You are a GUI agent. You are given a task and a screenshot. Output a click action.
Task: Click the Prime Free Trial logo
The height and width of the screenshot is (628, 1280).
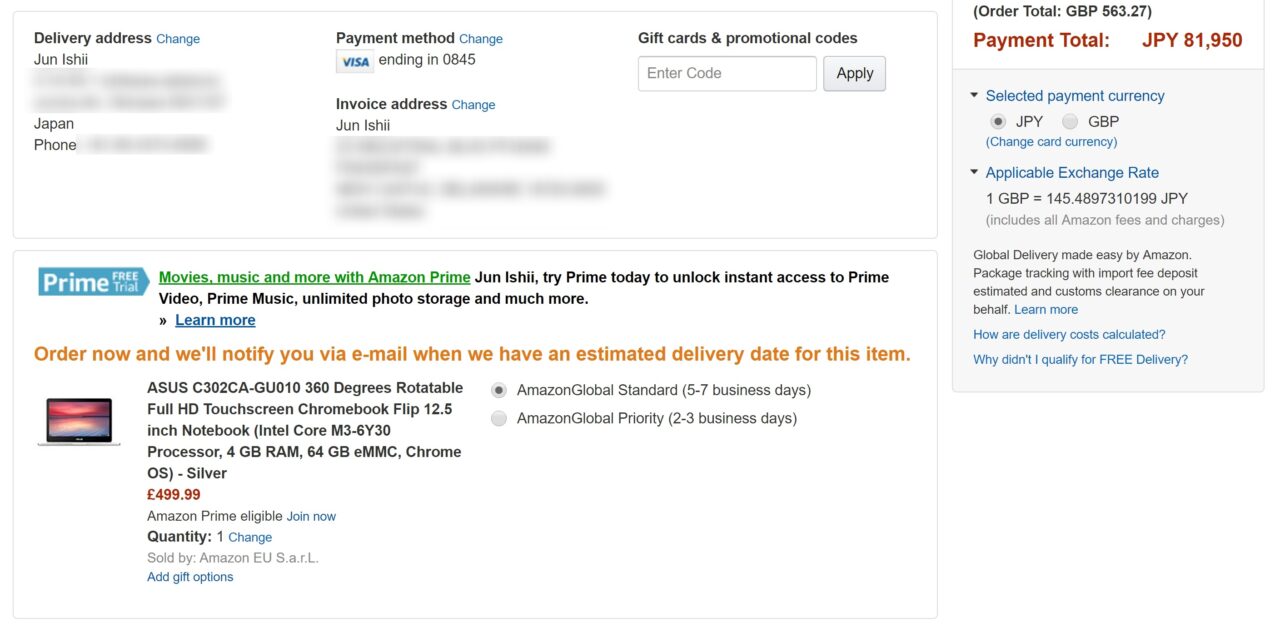(x=88, y=282)
